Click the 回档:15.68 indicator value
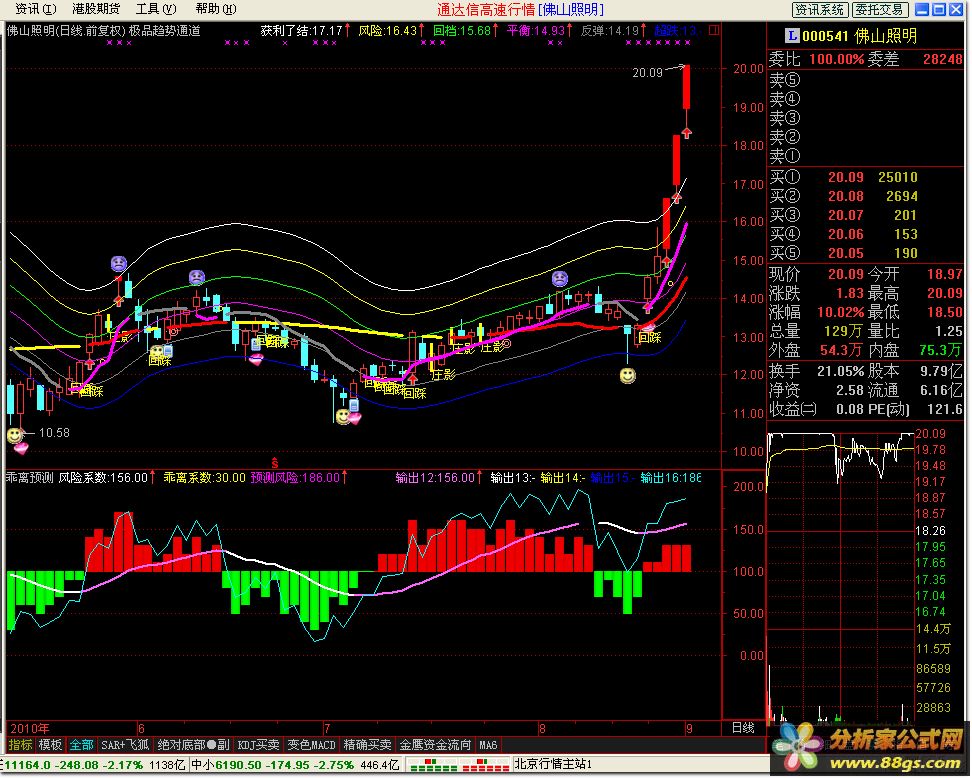 click(x=466, y=30)
